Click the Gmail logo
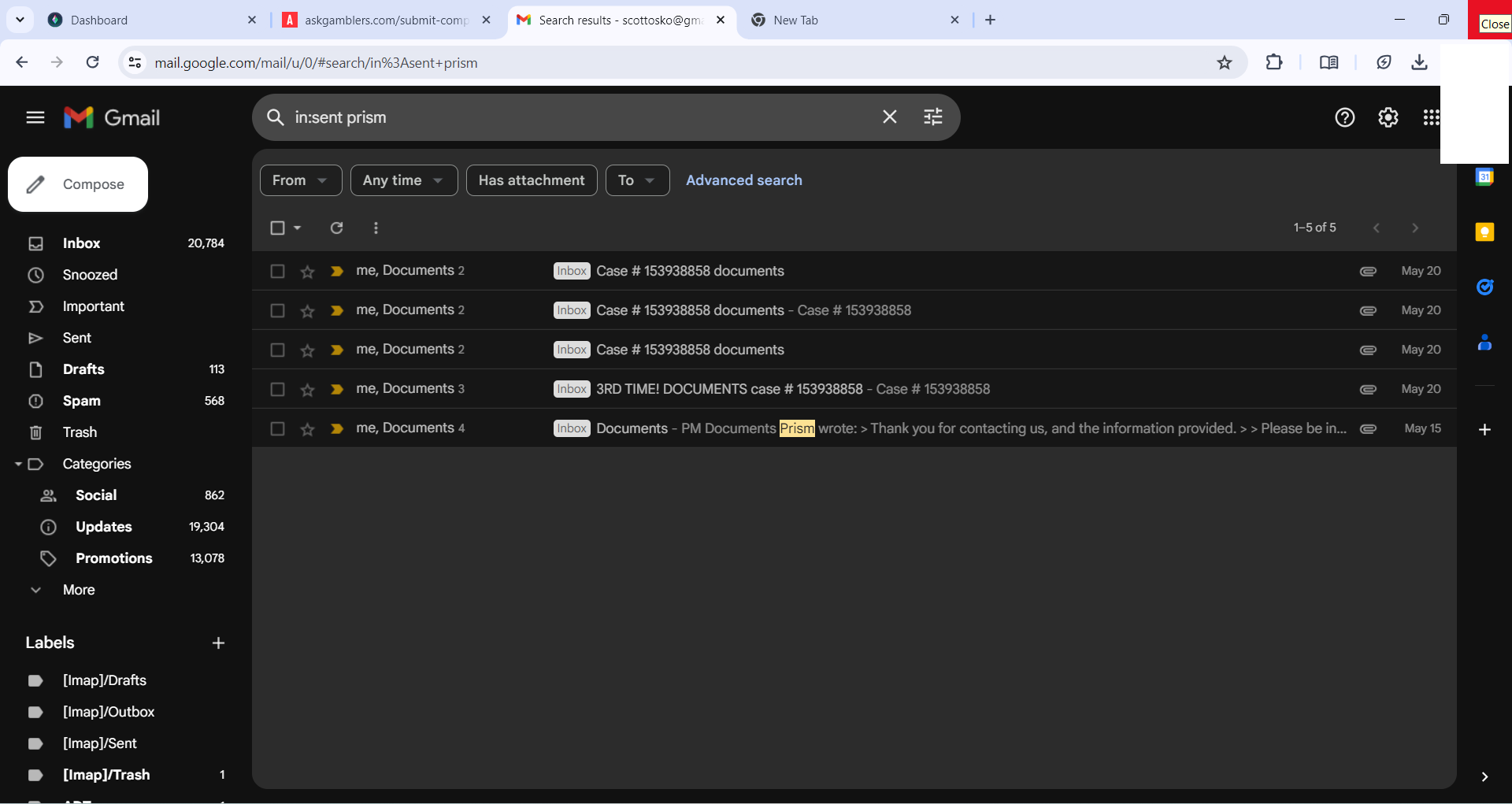 [112, 117]
